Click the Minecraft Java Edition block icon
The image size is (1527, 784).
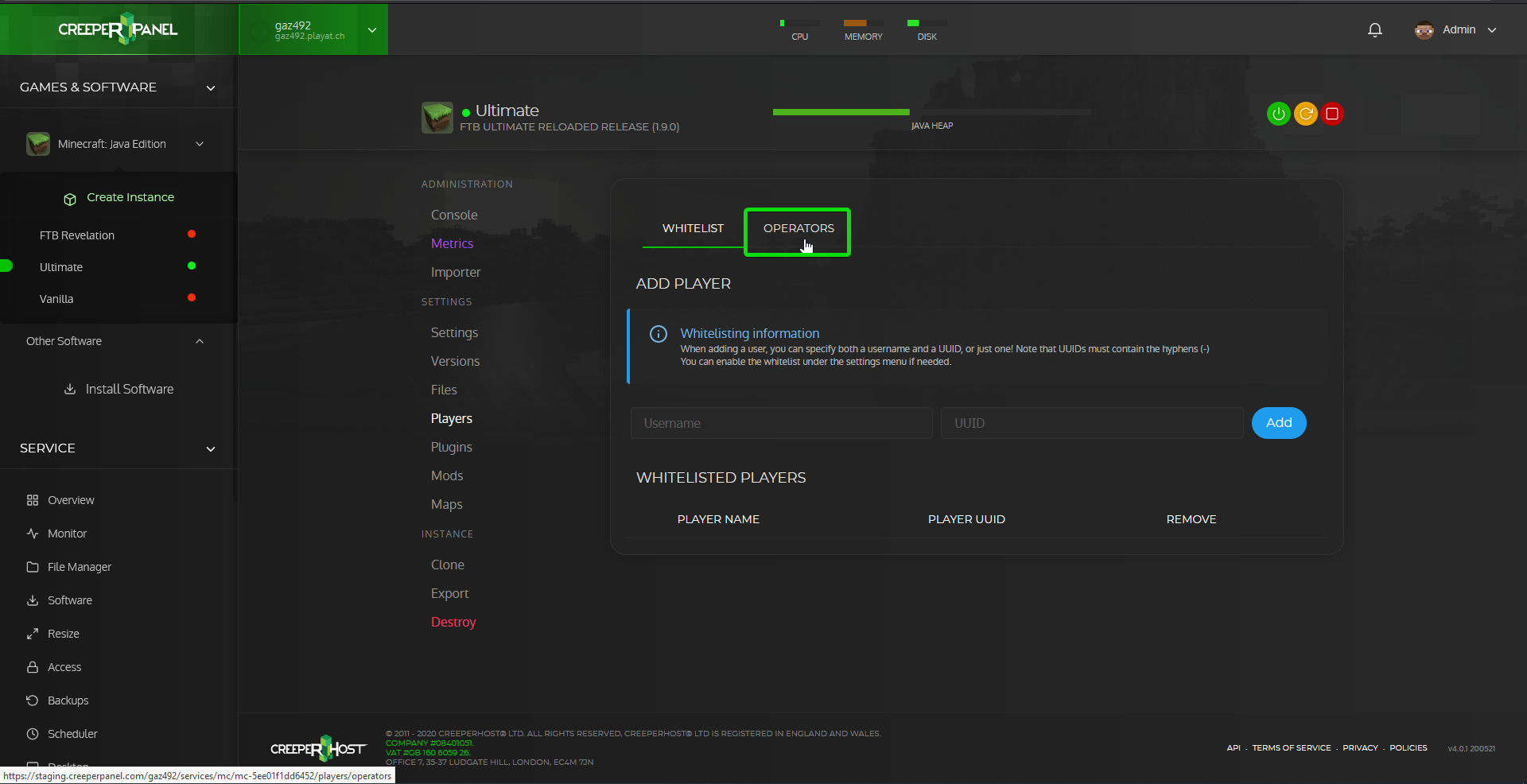[x=38, y=144]
